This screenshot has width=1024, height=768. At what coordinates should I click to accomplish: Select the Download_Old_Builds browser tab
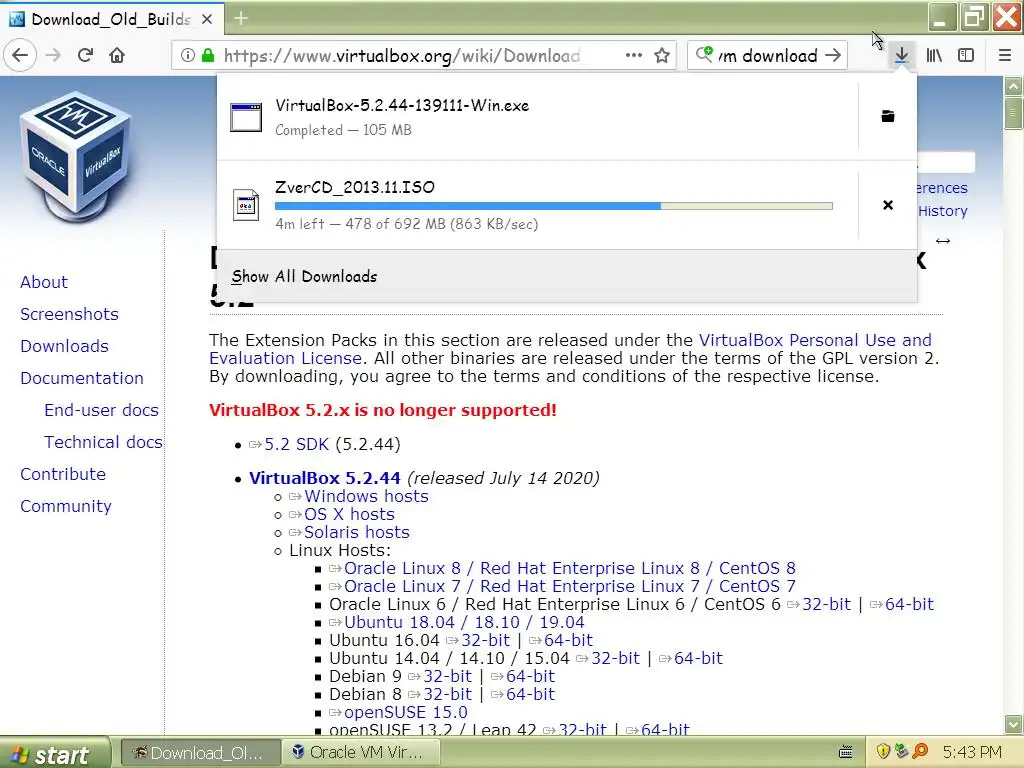pos(111,19)
